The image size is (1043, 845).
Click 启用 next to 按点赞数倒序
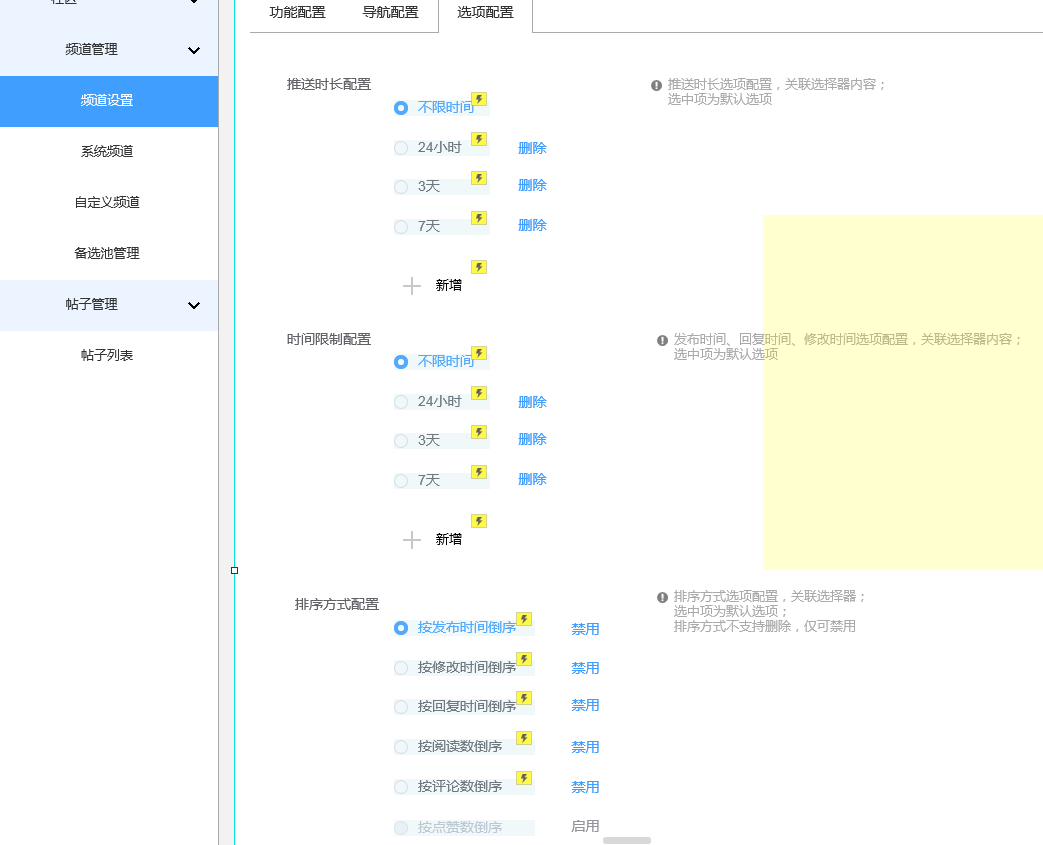(585, 827)
